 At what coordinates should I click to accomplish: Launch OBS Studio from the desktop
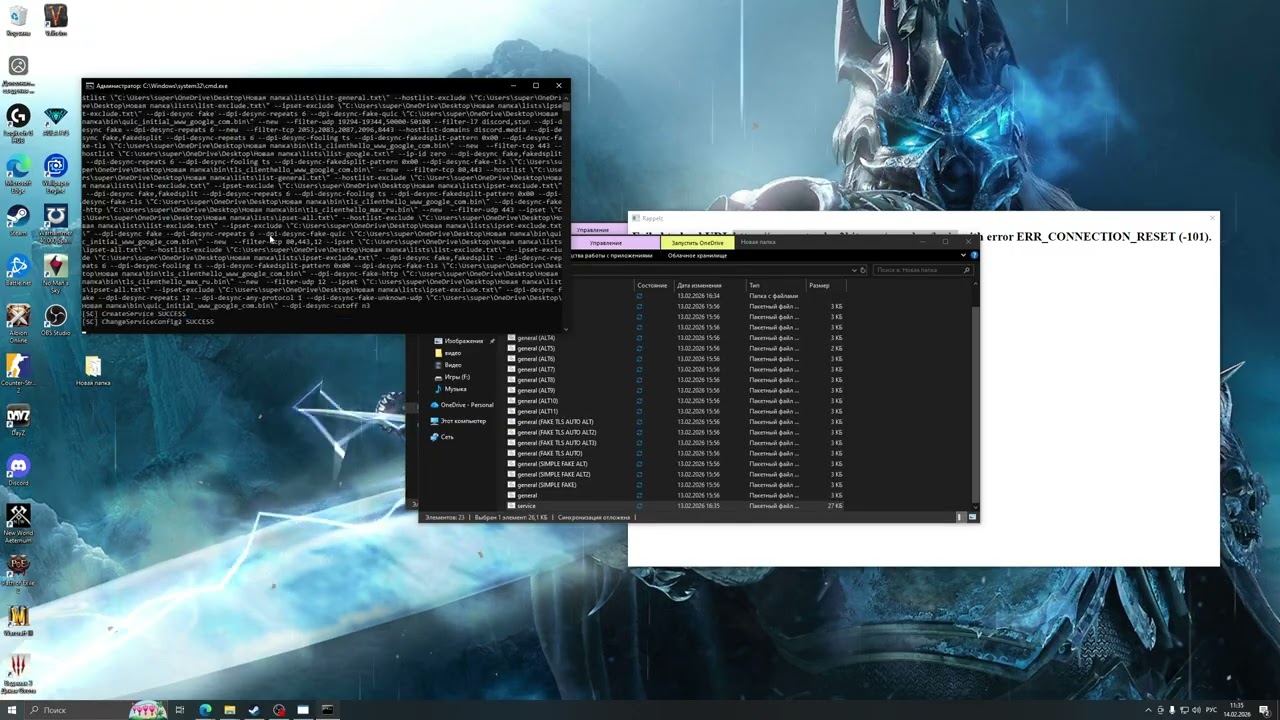56,320
